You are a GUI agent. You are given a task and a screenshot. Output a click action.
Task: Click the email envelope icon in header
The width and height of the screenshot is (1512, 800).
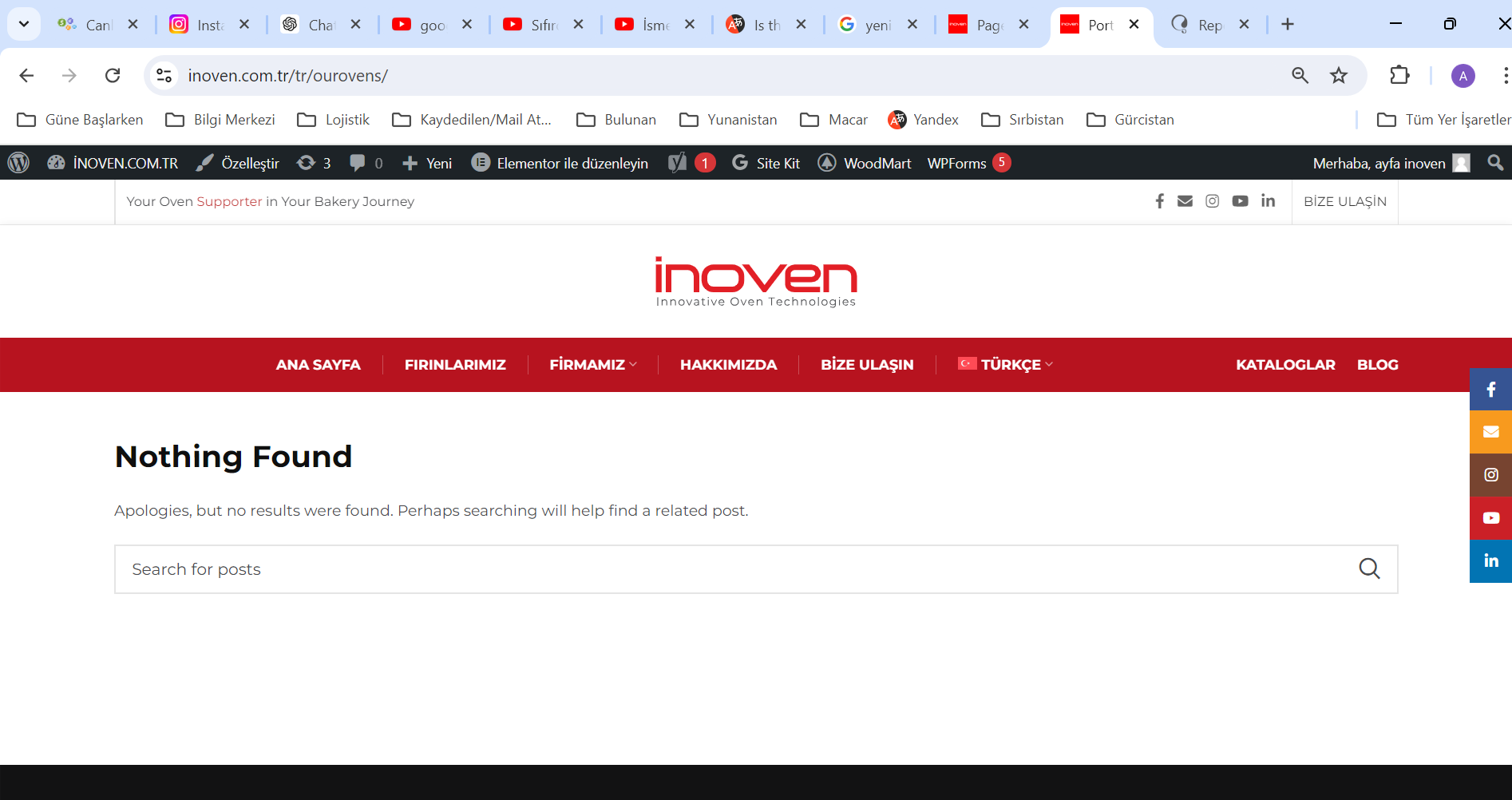coord(1185,201)
